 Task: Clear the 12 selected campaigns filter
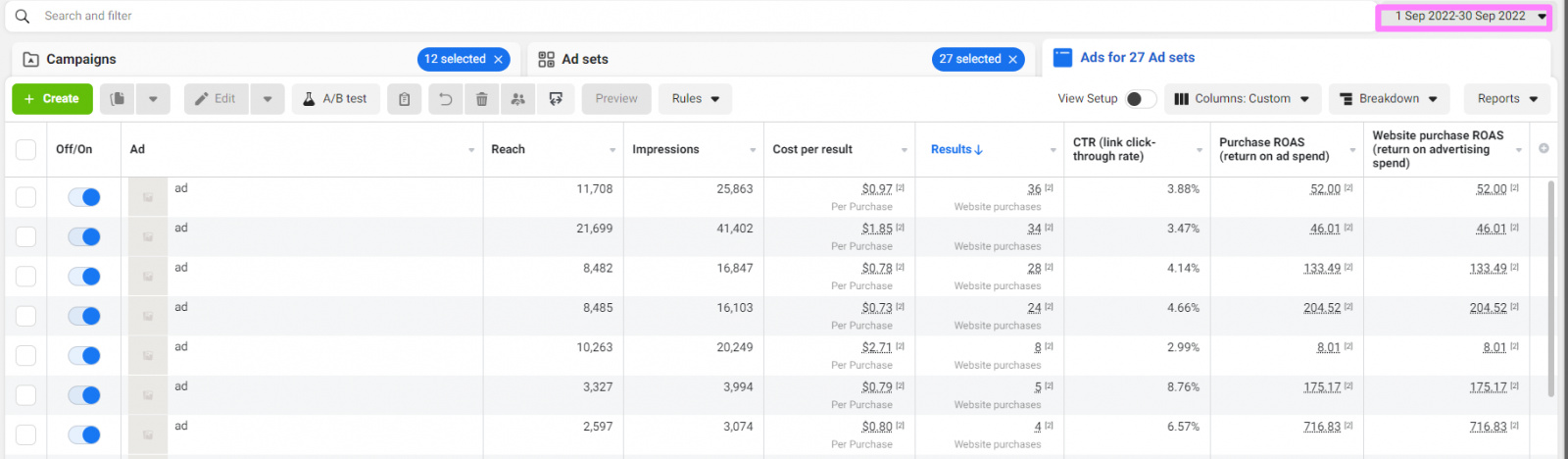[498, 60]
